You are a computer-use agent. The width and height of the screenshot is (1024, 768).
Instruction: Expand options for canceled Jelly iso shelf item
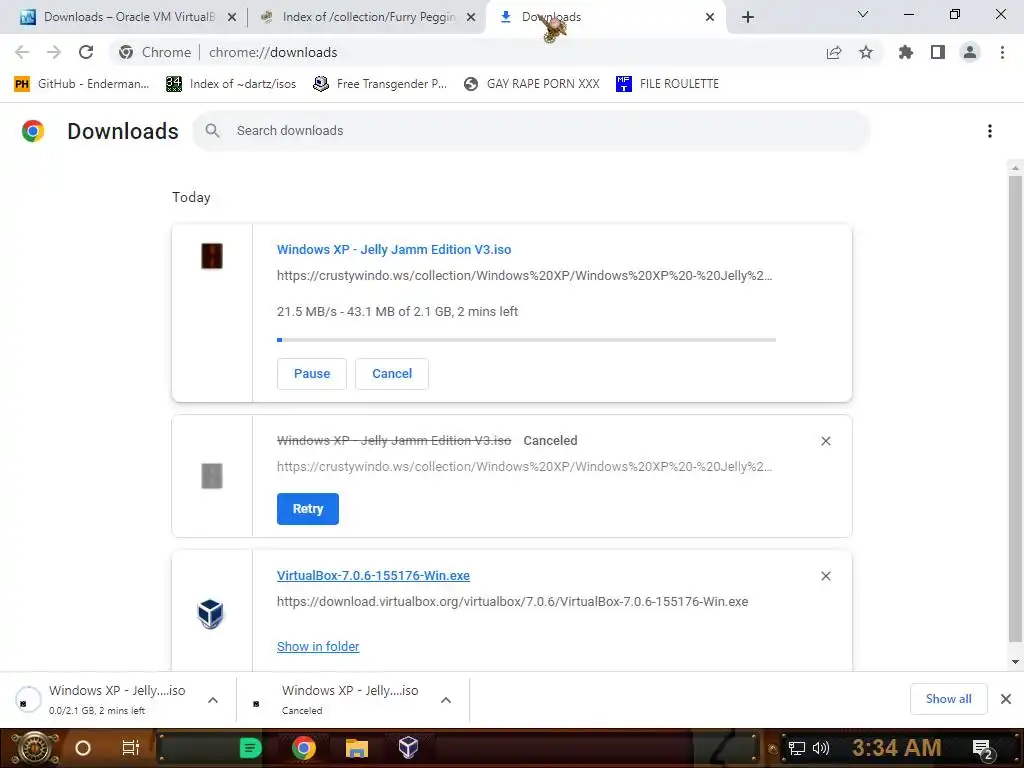[446, 700]
